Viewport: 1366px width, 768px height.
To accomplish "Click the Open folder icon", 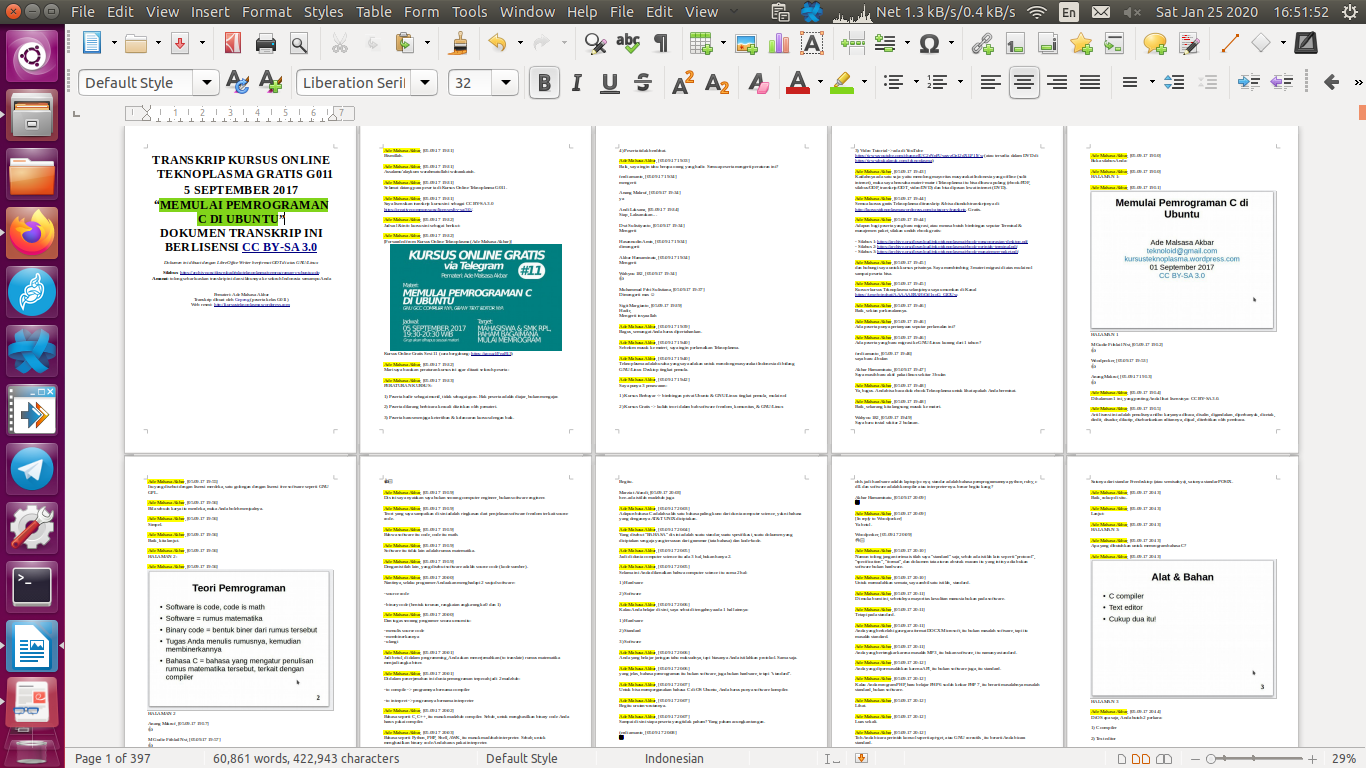I will 136,44.
